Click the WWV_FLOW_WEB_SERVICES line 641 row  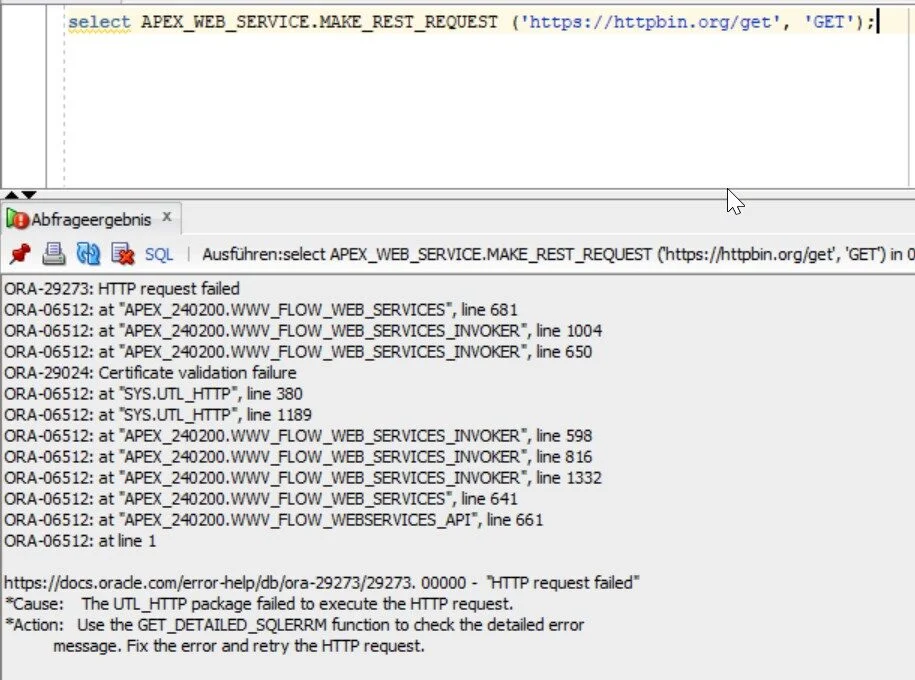[261, 498]
